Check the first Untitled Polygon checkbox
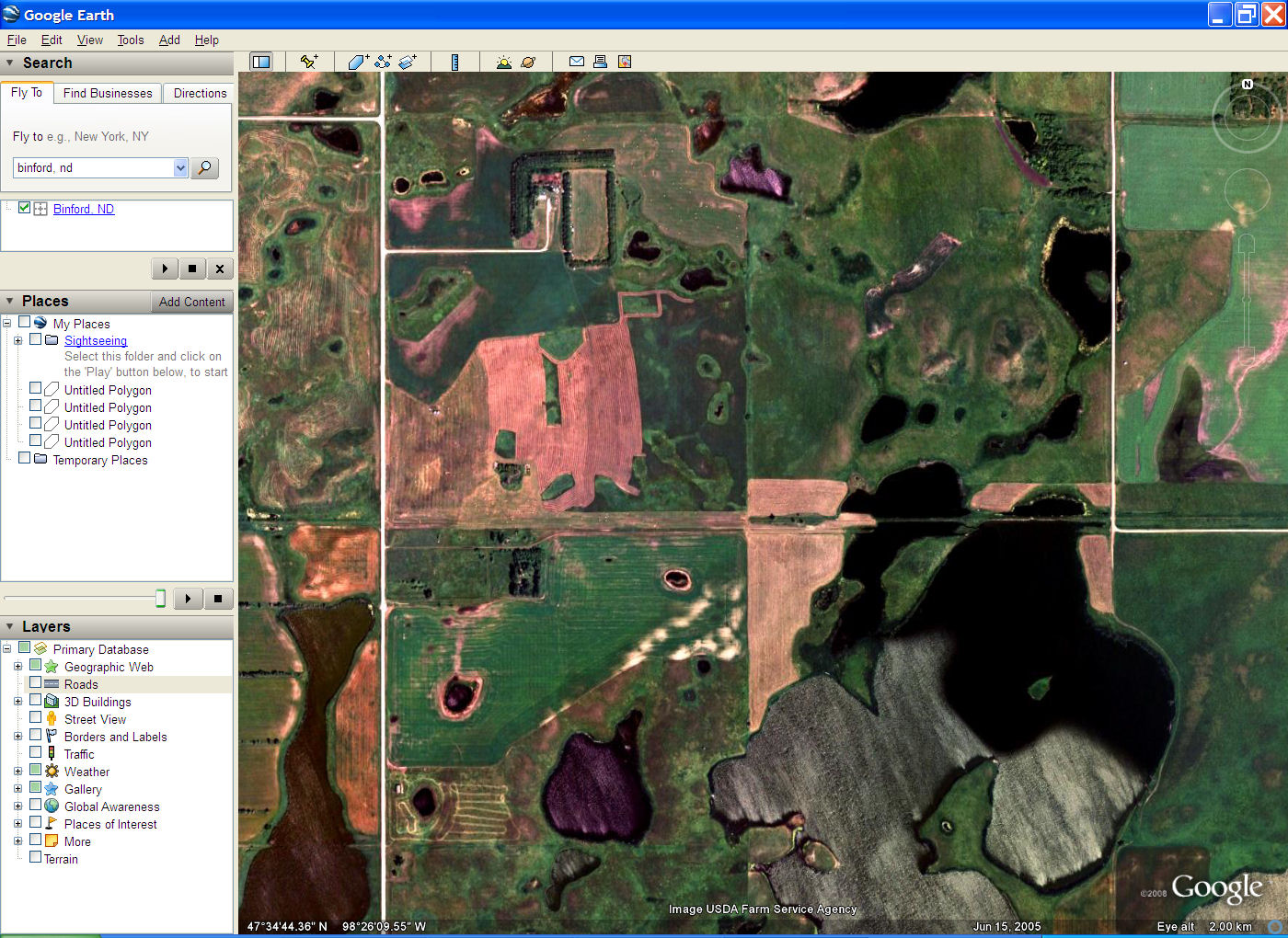1288x938 pixels. (x=36, y=389)
